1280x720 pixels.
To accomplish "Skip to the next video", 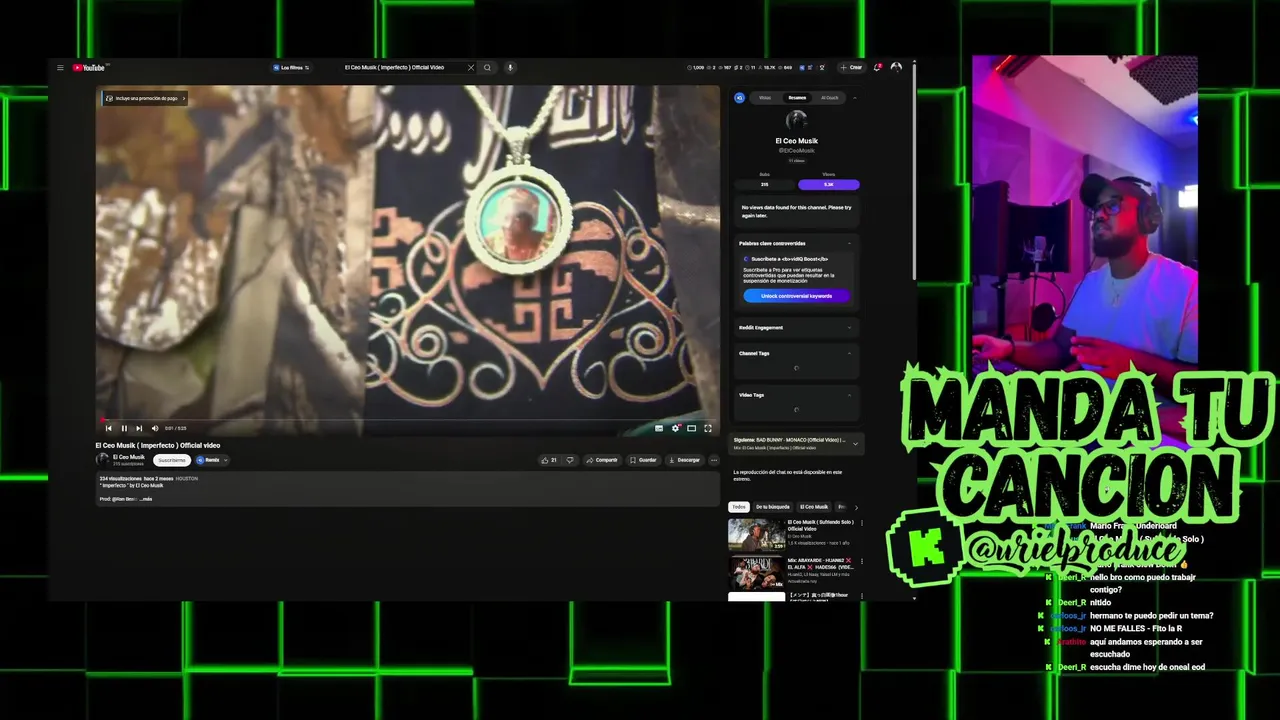I will [139, 428].
